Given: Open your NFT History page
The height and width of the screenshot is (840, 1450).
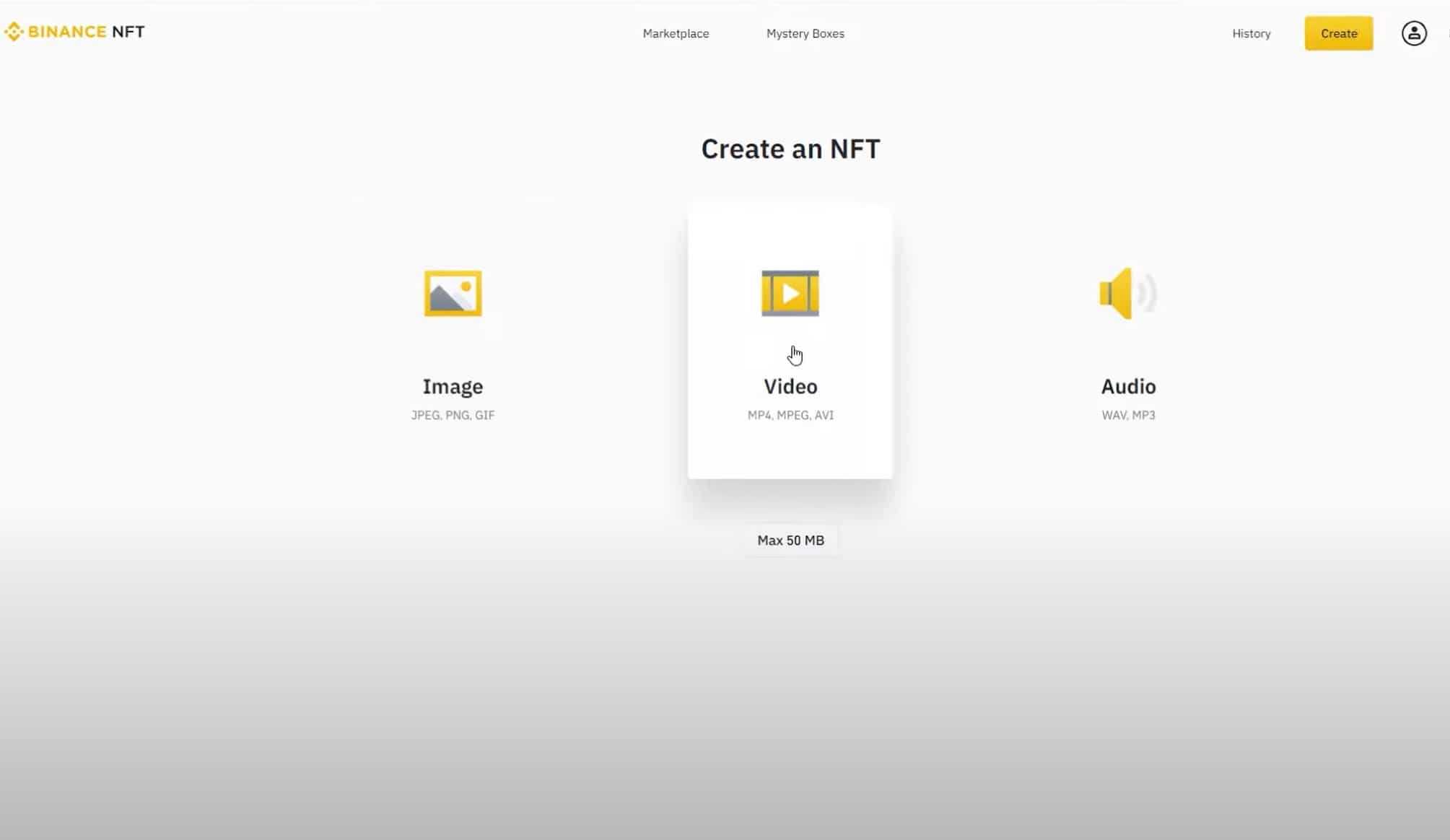Looking at the screenshot, I should [x=1251, y=33].
